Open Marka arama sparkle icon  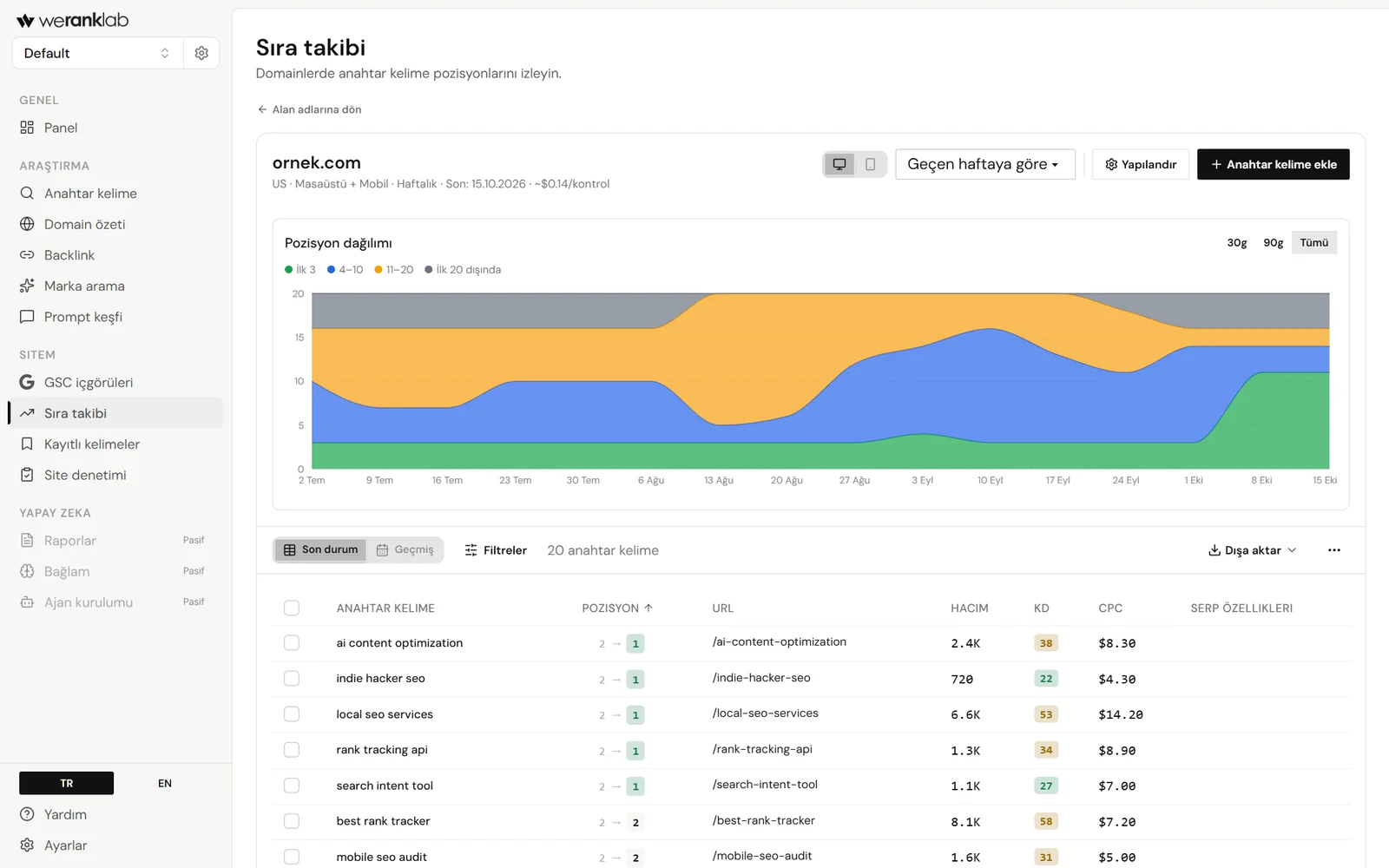coord(27,286)
